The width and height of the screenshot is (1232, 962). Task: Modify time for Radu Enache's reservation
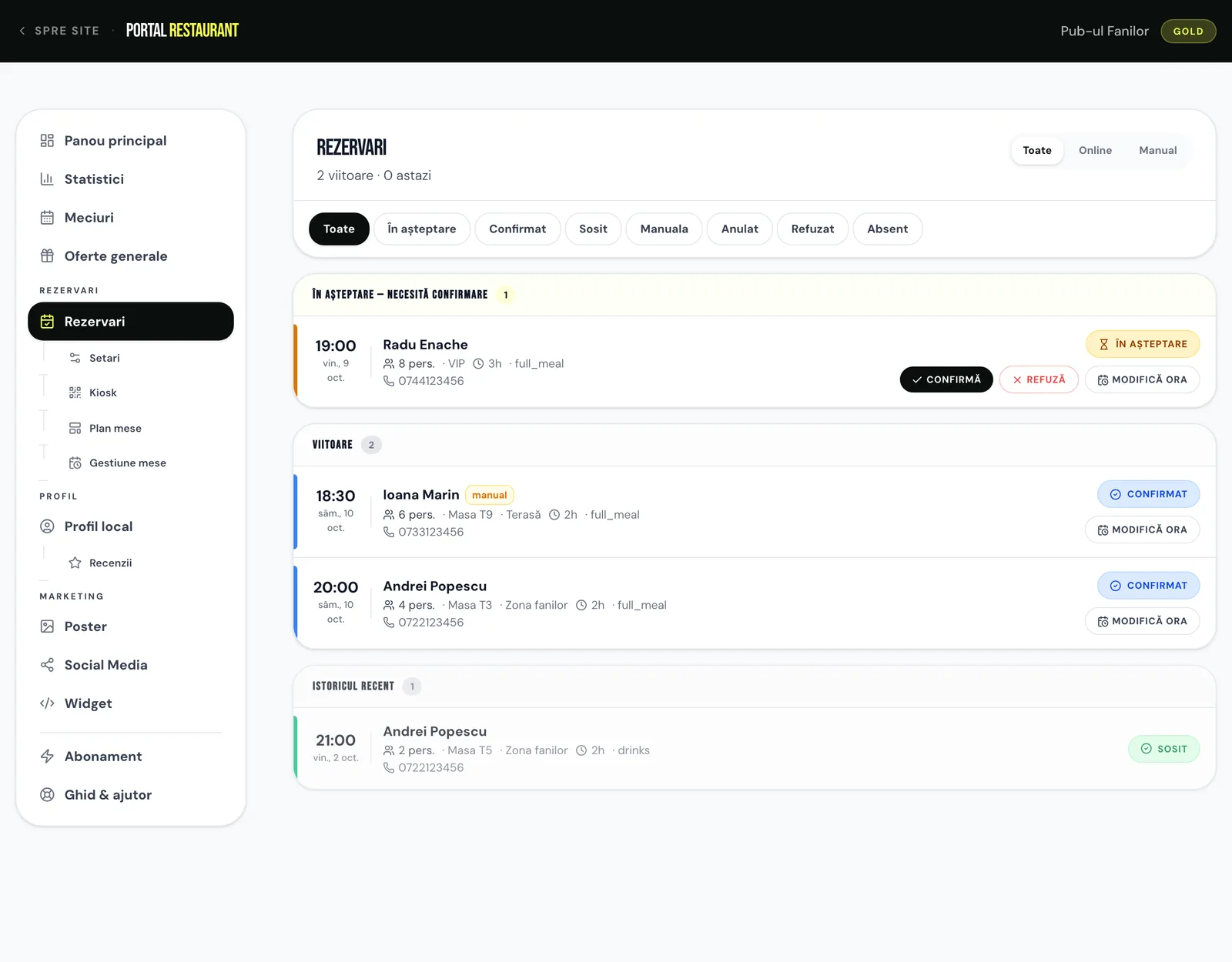1142,379
